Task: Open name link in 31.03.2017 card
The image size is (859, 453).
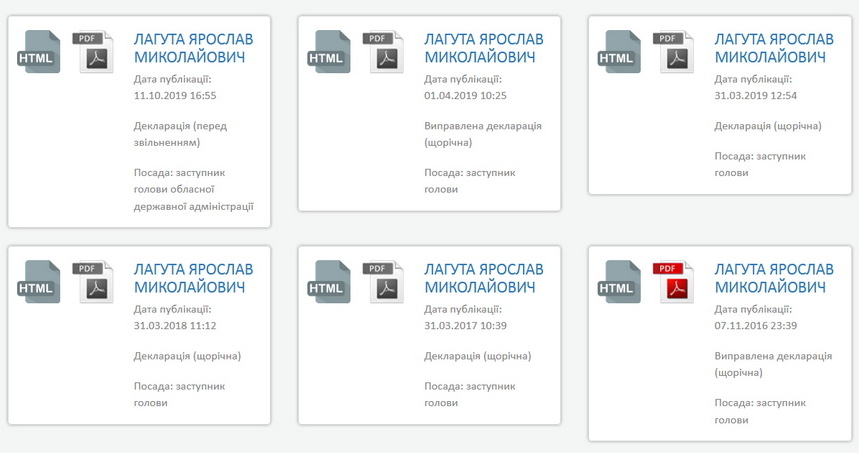Action: (483, 278)
